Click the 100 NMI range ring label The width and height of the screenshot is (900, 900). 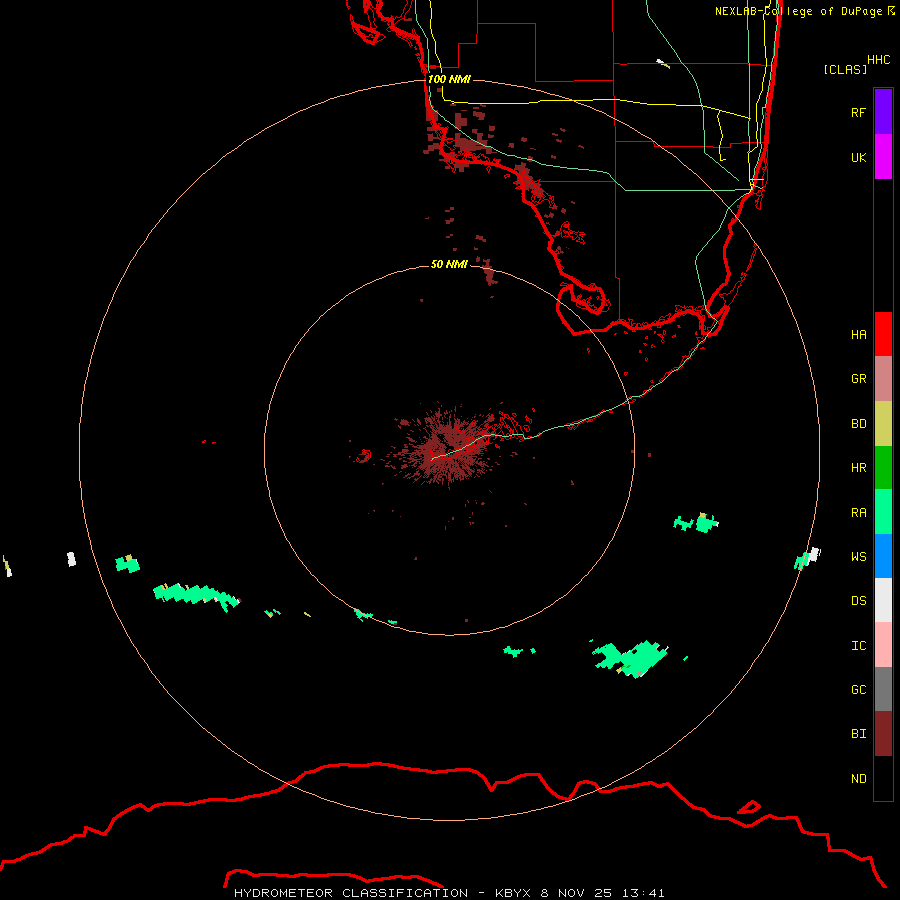(449, 79)
